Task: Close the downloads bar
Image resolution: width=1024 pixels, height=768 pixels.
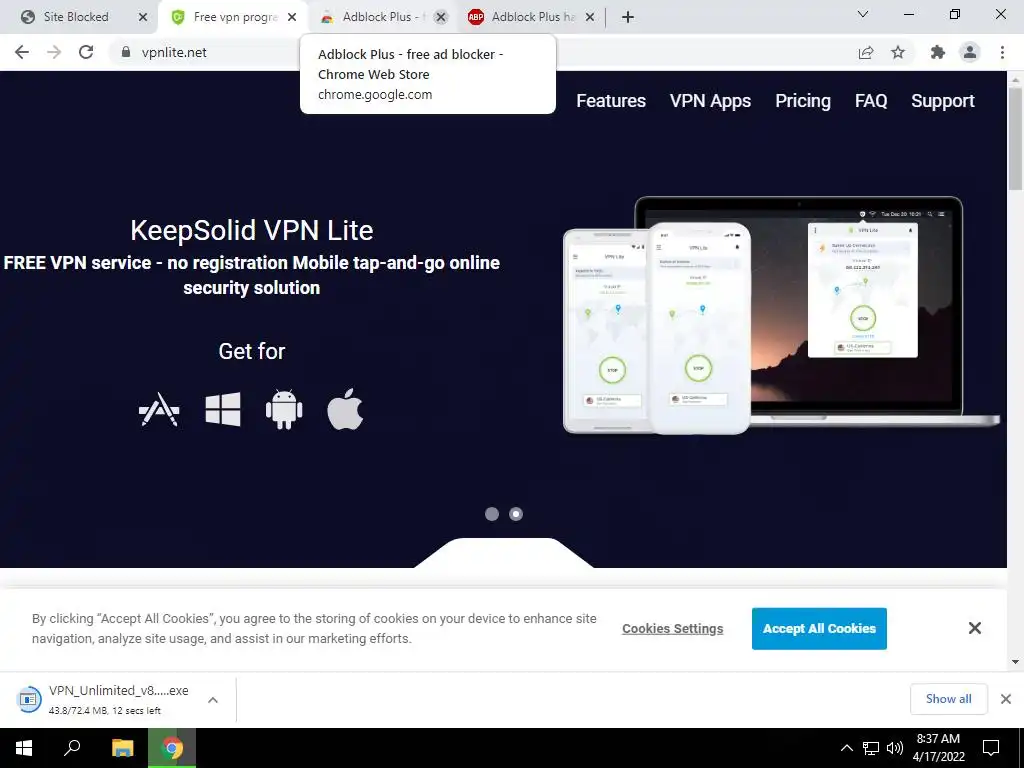Action: [1006, 699]
